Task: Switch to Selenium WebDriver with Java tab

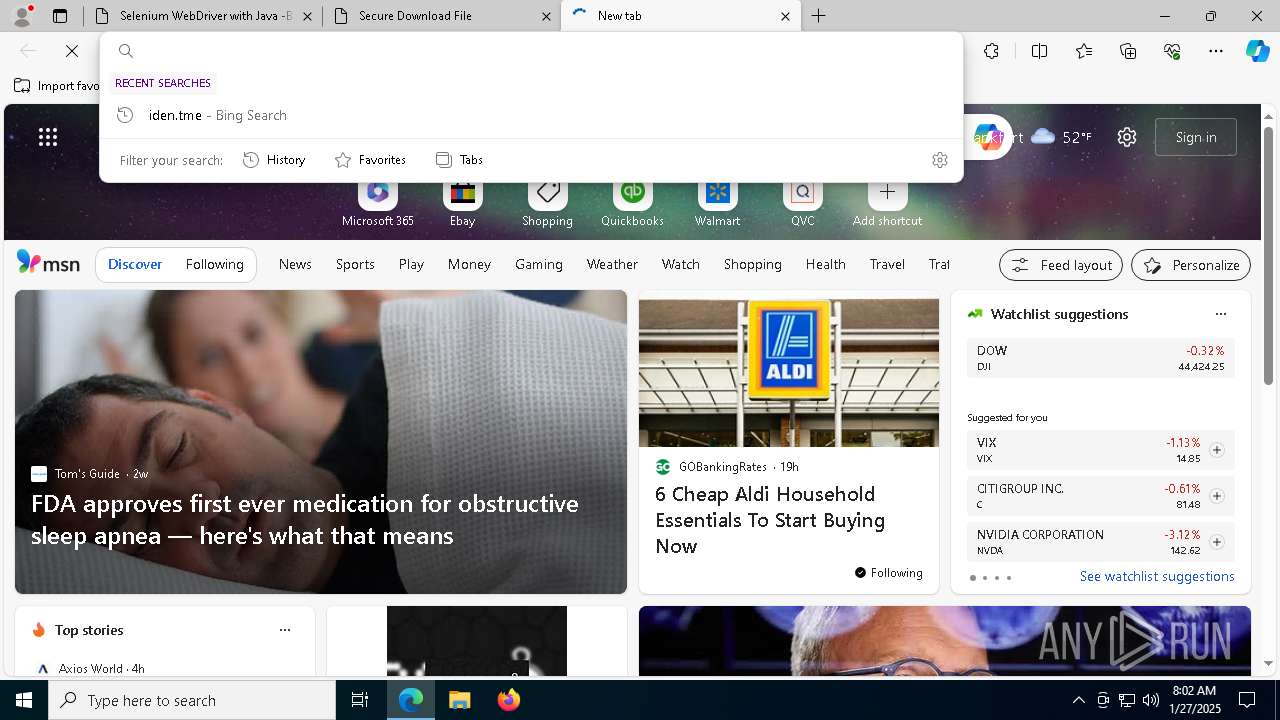Action: tap(203, 16)
